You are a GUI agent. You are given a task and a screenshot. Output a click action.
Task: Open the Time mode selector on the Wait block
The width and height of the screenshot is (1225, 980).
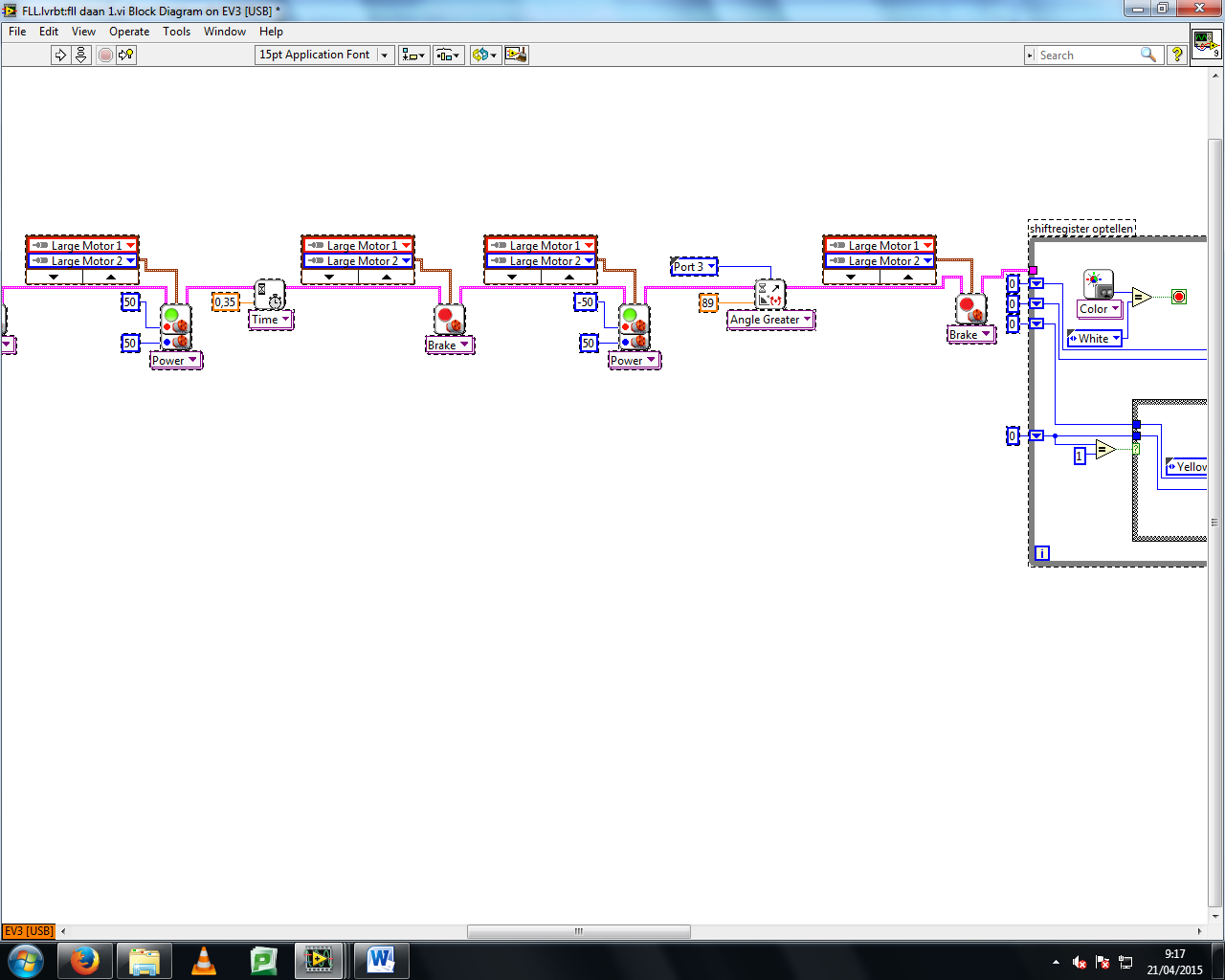click(271, 320)
